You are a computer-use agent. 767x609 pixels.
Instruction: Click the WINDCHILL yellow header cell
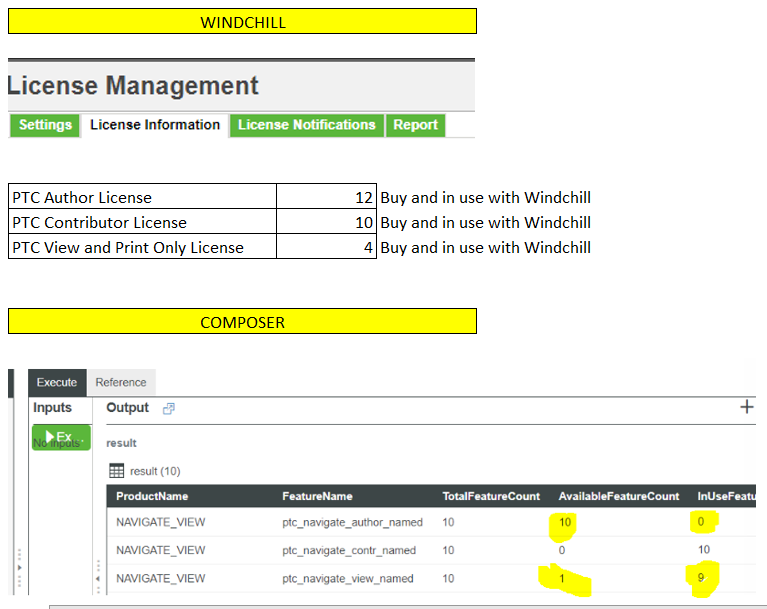(243, 22)
